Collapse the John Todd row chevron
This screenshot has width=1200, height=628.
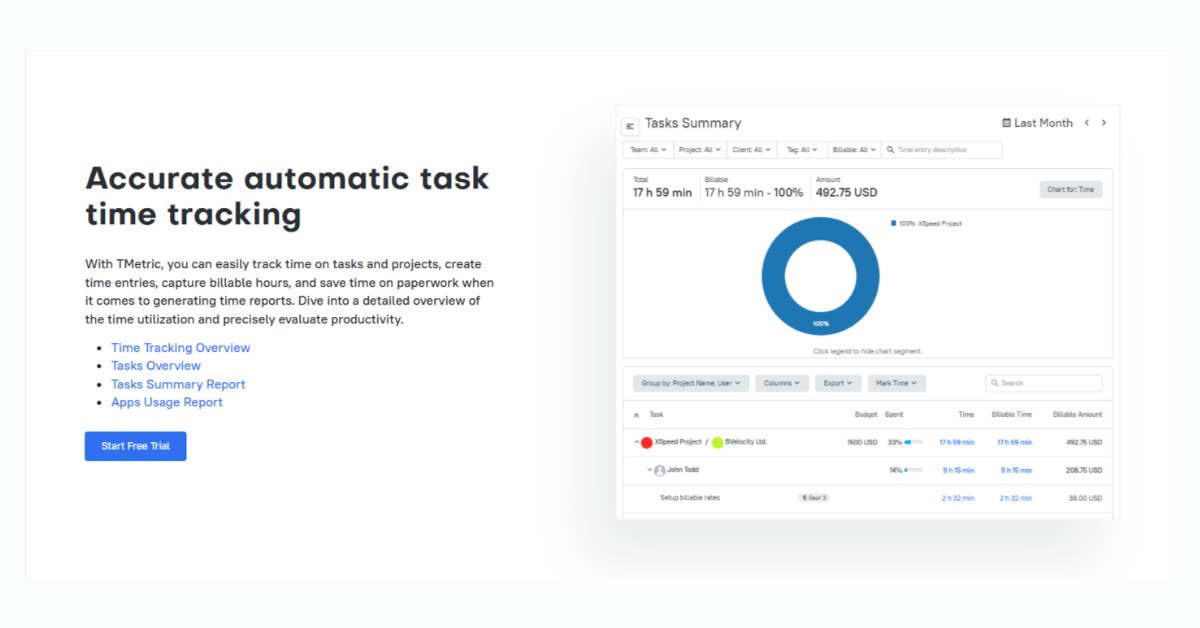(x=649, y=470)
